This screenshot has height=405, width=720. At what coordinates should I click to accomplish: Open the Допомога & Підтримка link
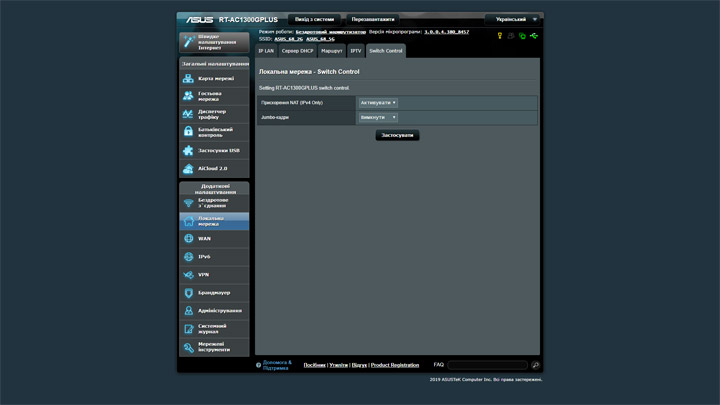[x=277, y=365]
